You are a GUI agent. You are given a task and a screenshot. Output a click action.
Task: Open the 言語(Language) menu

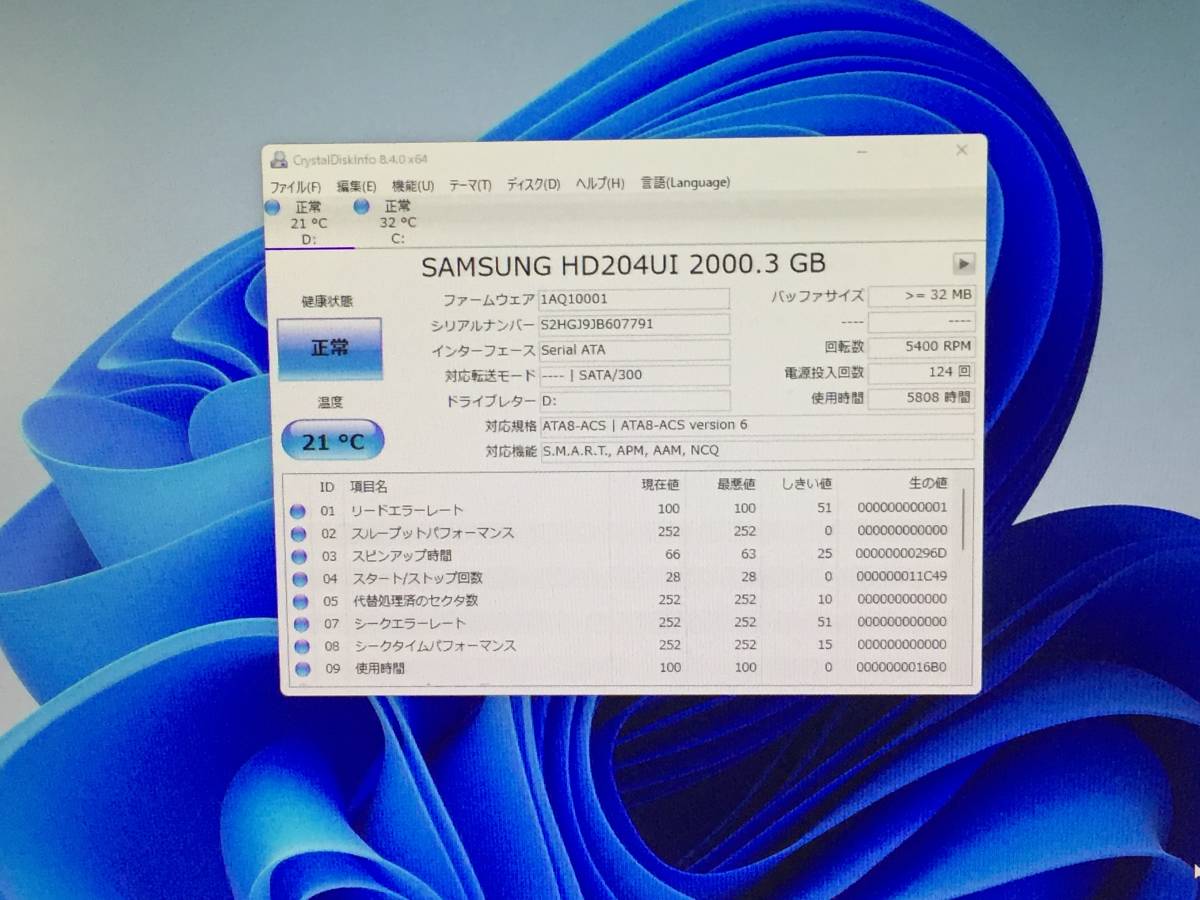click(x=685, y=183)
